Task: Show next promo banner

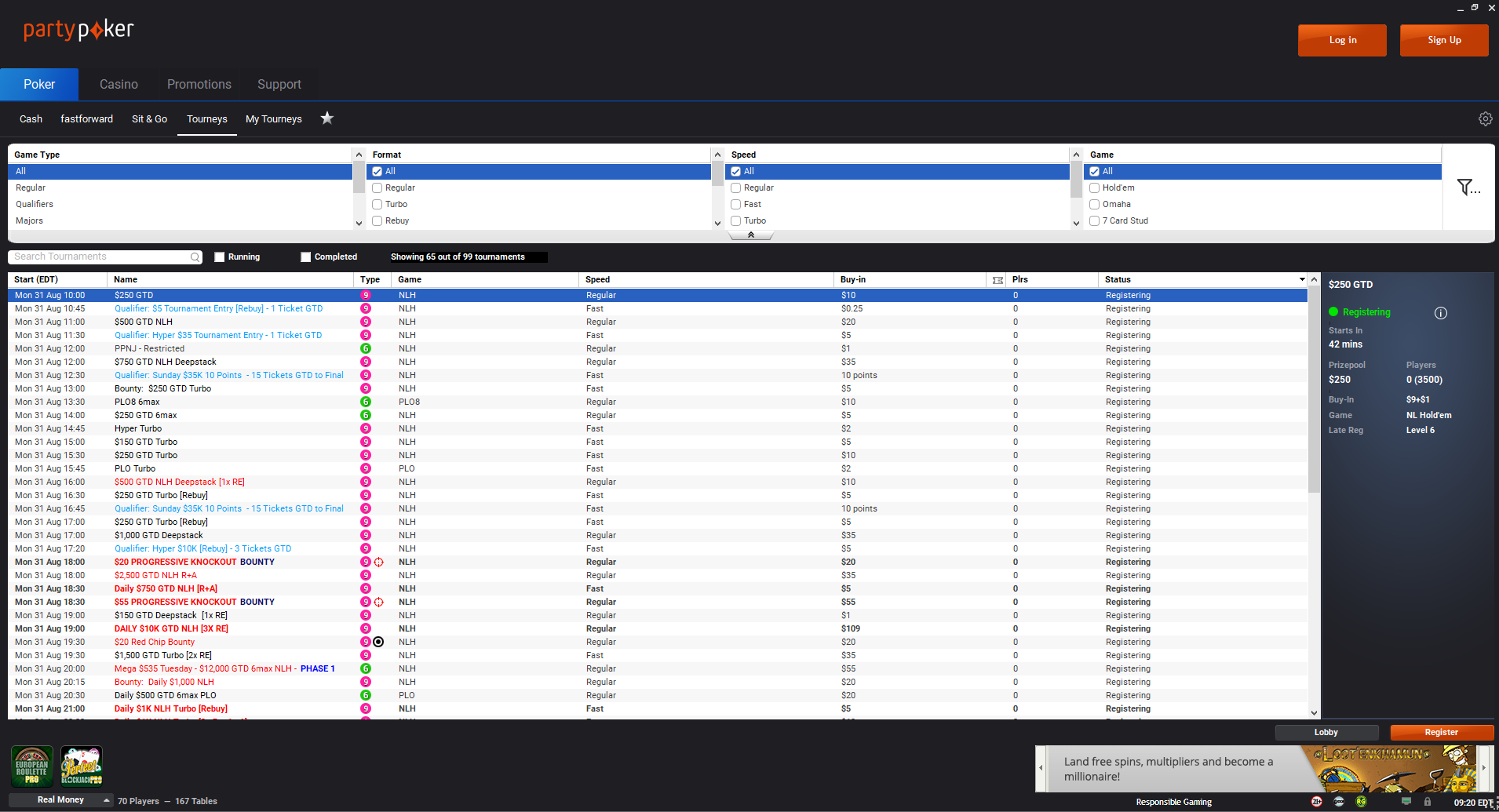Action: point(1483,768)
